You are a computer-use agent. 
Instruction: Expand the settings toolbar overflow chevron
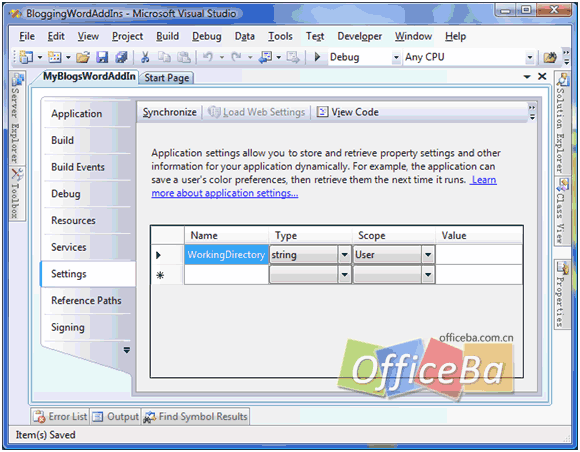pyautogui.click(x=532, y=112)
